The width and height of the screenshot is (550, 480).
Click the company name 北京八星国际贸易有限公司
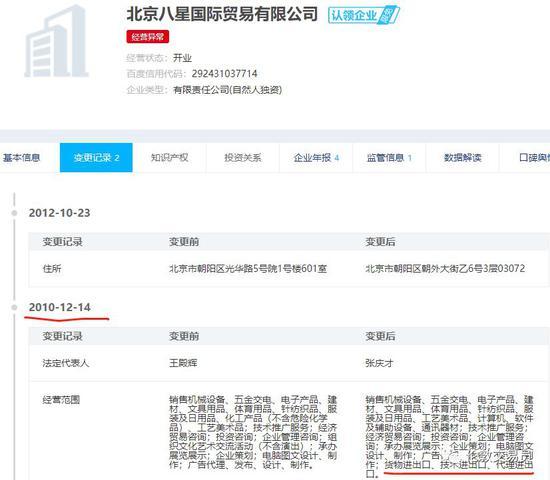tap(222, 14)
